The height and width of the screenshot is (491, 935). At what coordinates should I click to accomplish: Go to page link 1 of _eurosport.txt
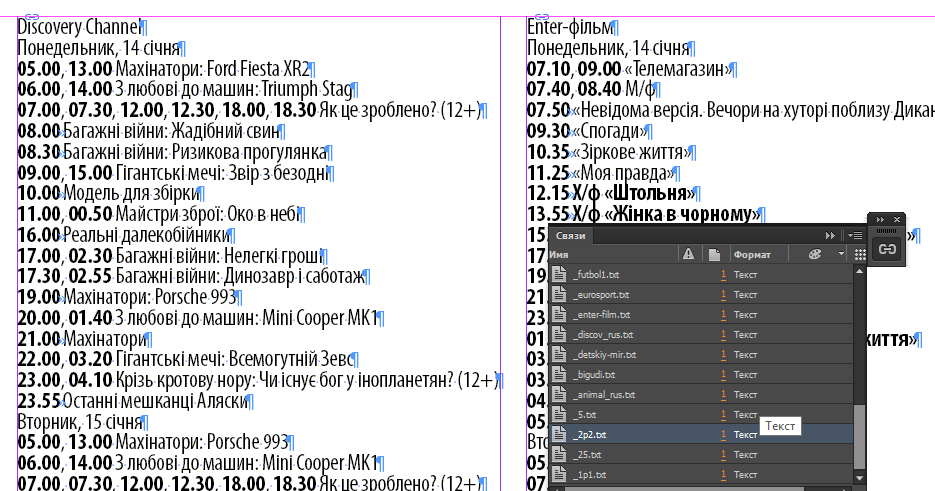[x=723, y=295]
